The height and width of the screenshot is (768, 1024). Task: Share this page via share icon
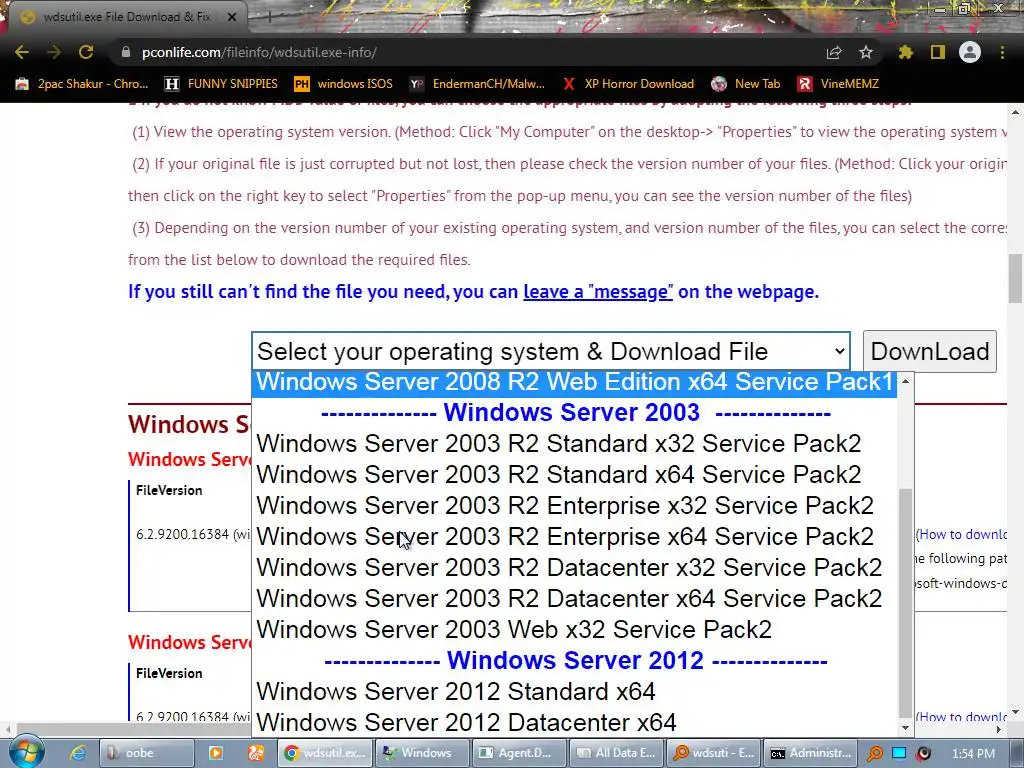tap(834, 52)
